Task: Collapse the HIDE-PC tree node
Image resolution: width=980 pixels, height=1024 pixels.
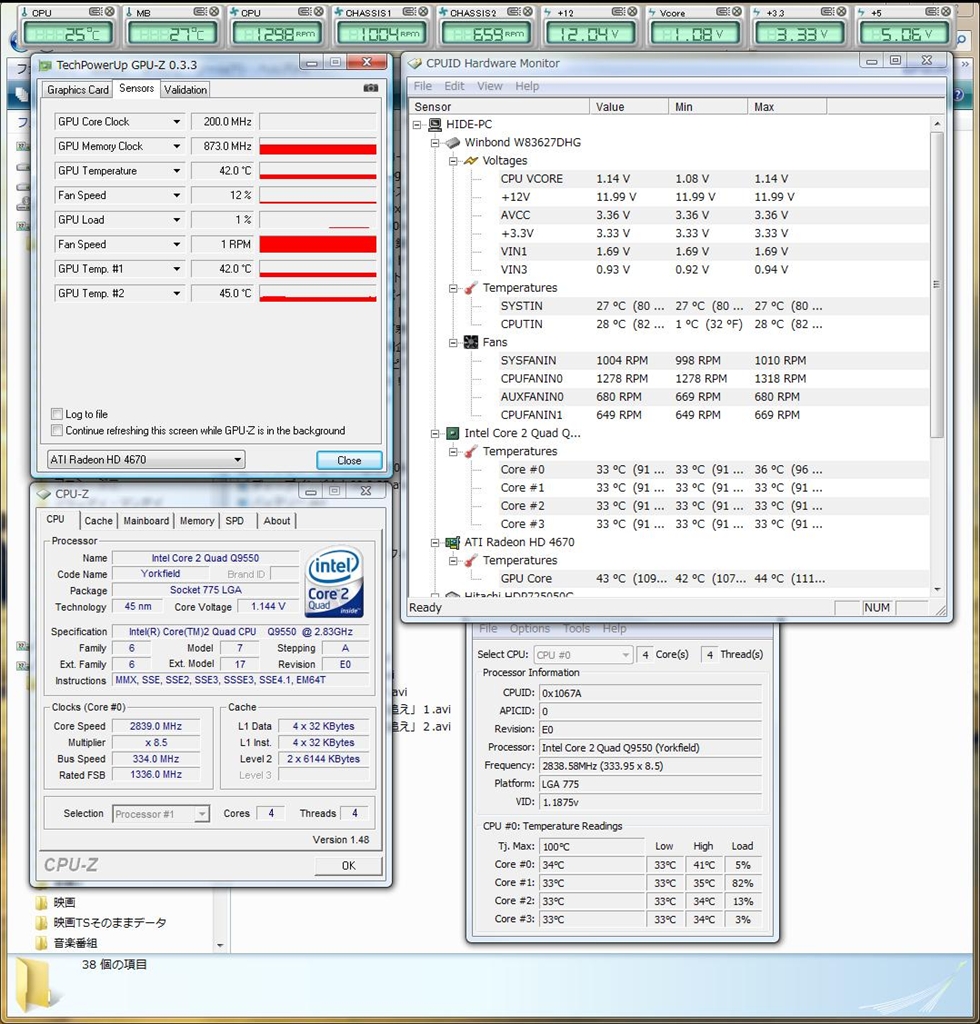Action: click(x=417, y=124)
